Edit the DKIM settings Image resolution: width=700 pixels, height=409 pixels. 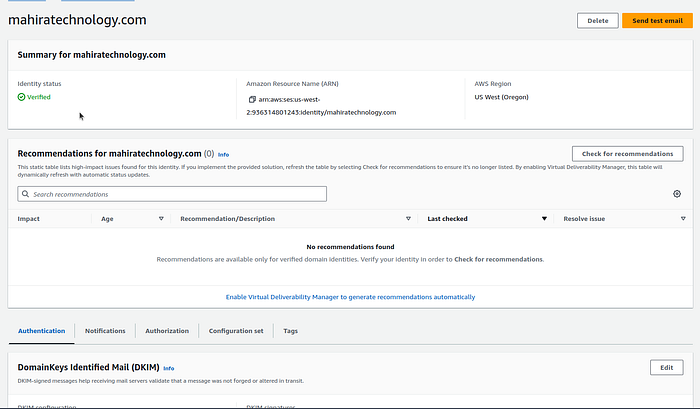pyautogui.click(x=667, y=367)
